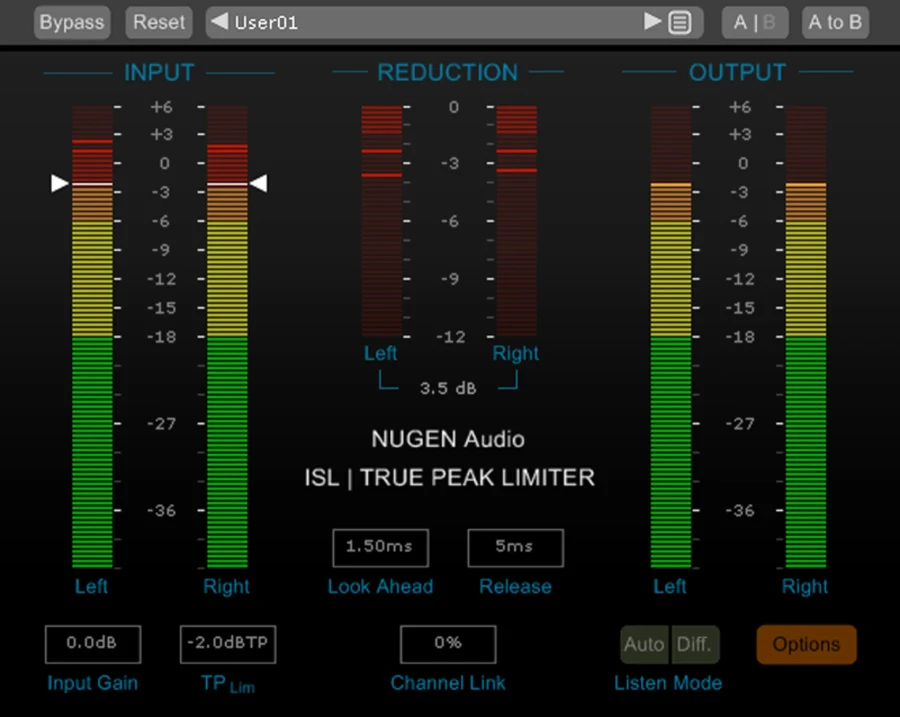900x717 pixels.
Task: Enable Auto listen mode
Action: 645,645
